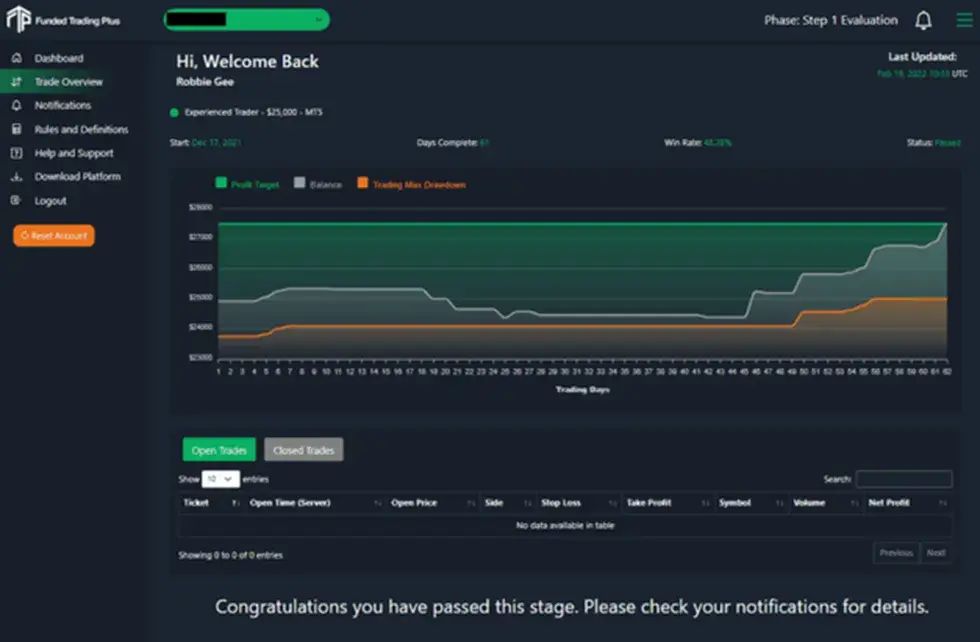Open the Show entries count dropdown

pos(220,479)
